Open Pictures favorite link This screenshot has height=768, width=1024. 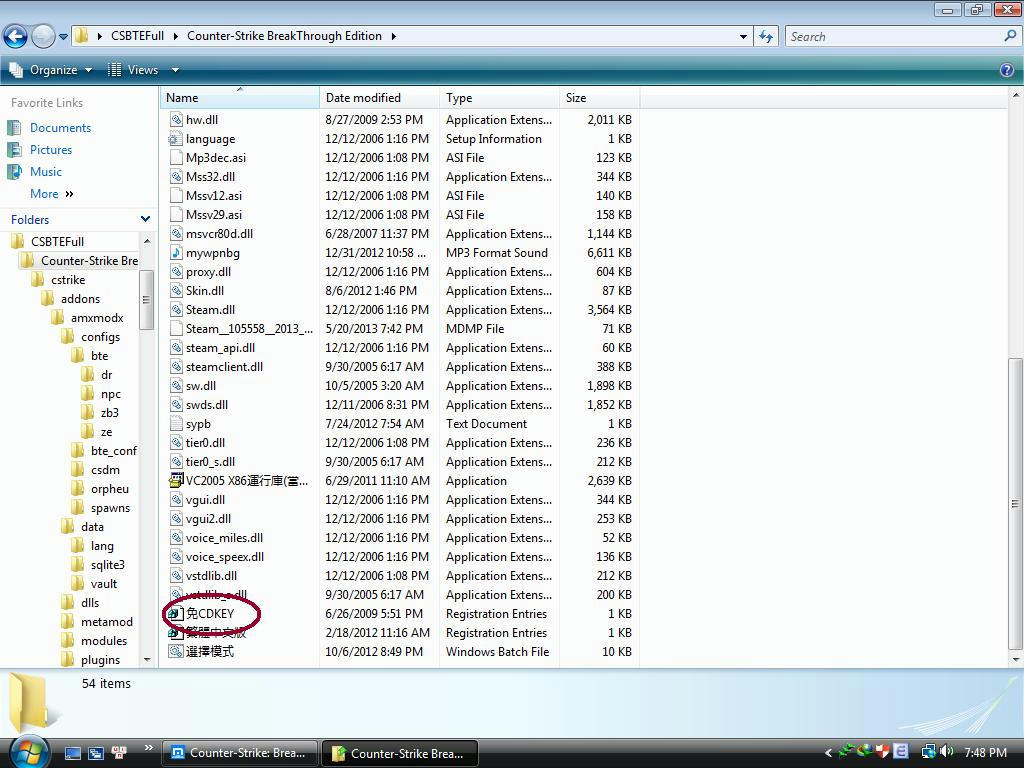(51, 150)
